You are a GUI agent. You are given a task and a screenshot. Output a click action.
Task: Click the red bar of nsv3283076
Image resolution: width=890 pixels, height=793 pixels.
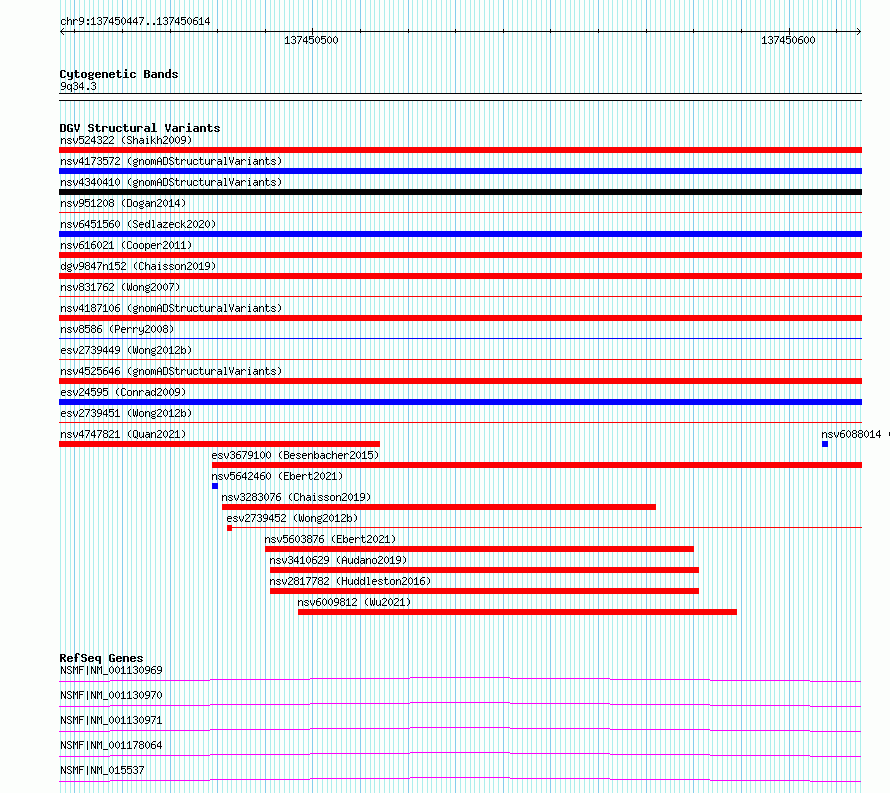pyautogui.click(x=439, y=507)
